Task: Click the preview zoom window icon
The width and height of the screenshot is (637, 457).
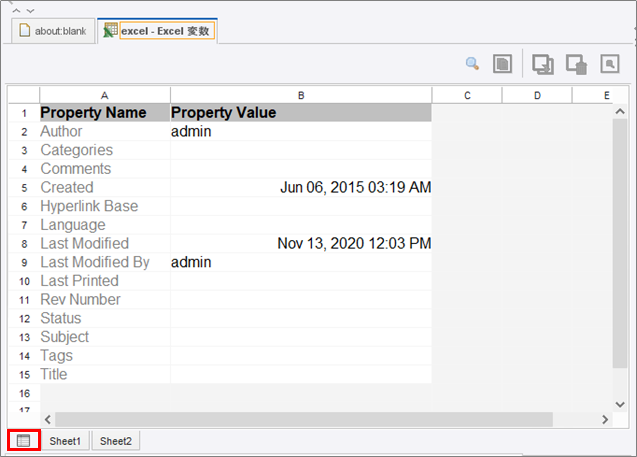Action: (610, 64)
